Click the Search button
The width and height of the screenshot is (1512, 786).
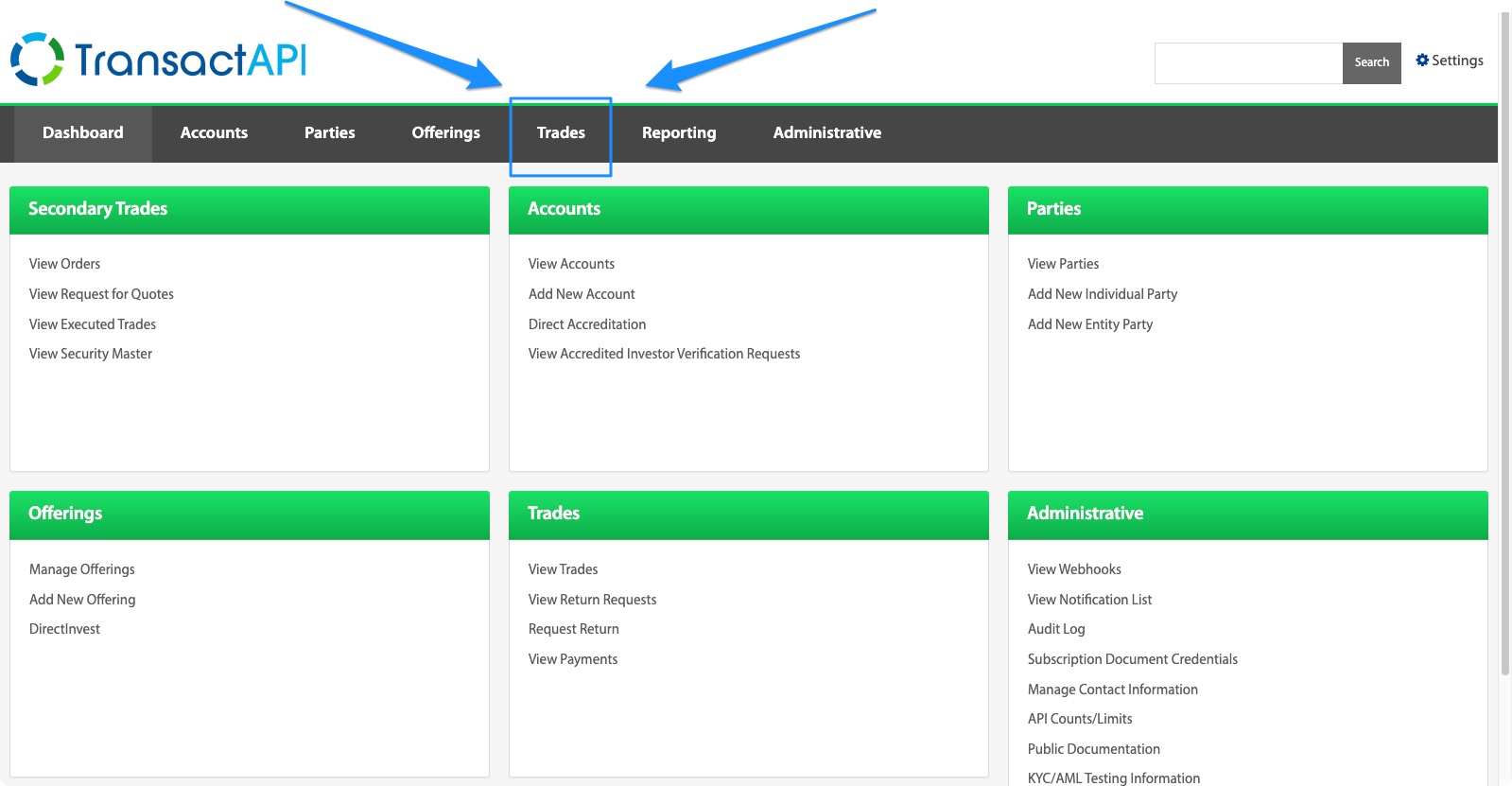tap(1371, 62)
